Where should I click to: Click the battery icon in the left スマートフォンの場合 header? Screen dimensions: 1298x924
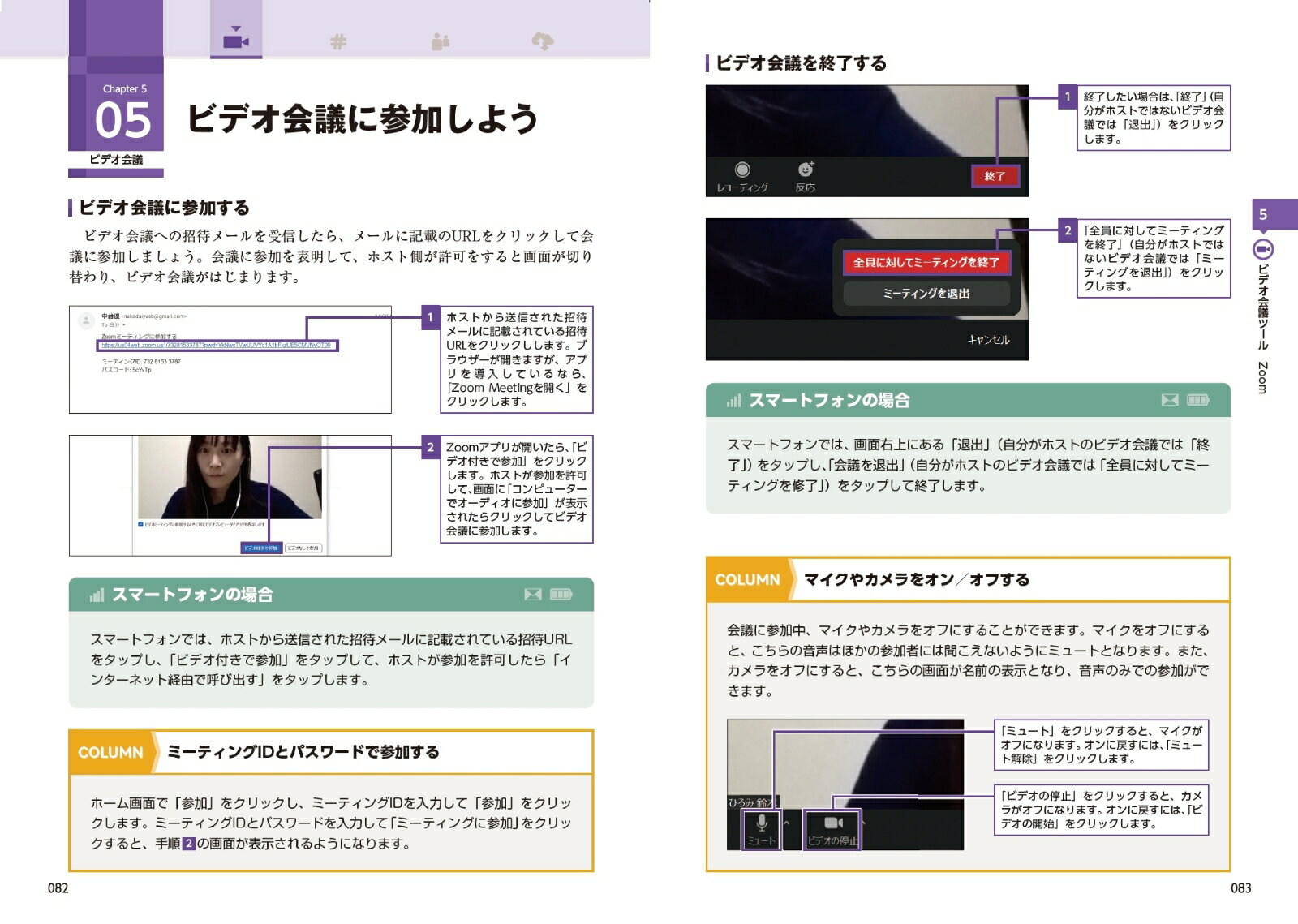click(x=561, y=595)
